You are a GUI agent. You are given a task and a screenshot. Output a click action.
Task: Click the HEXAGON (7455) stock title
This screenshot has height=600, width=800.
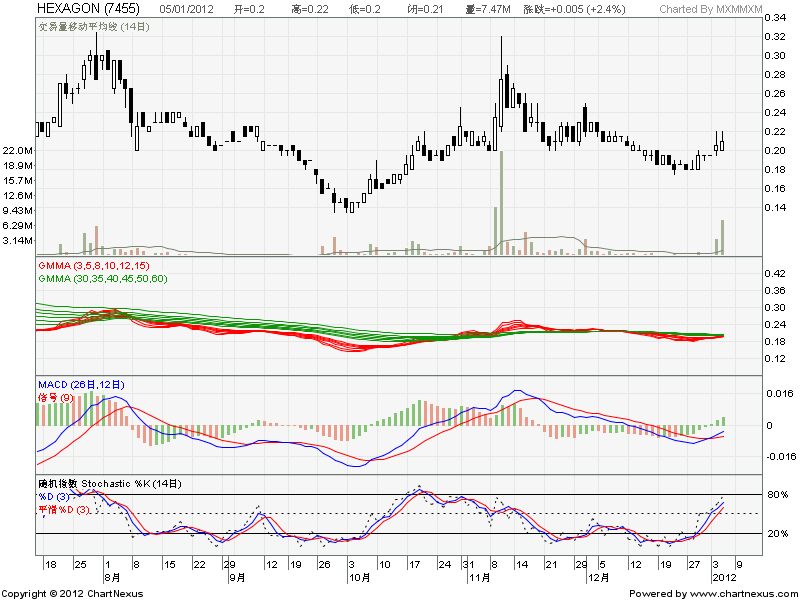click(80, 9)
